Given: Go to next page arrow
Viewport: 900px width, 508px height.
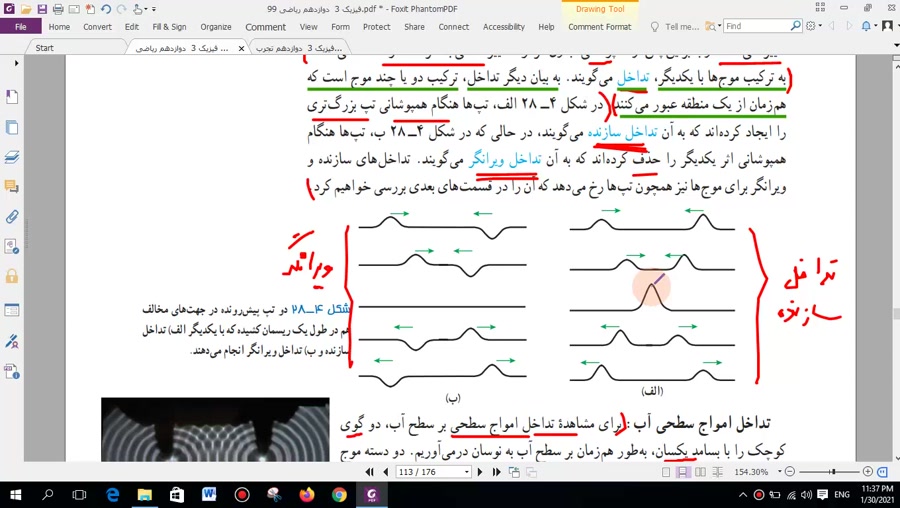Looking at the screenshot, I should tap(480, 472).
